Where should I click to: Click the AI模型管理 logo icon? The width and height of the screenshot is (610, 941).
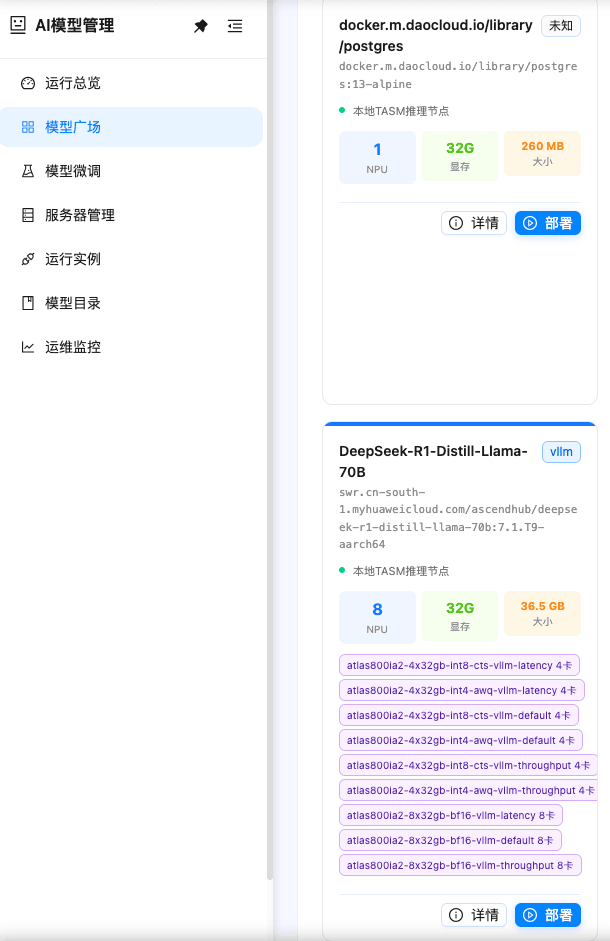(x=19, y=25)
